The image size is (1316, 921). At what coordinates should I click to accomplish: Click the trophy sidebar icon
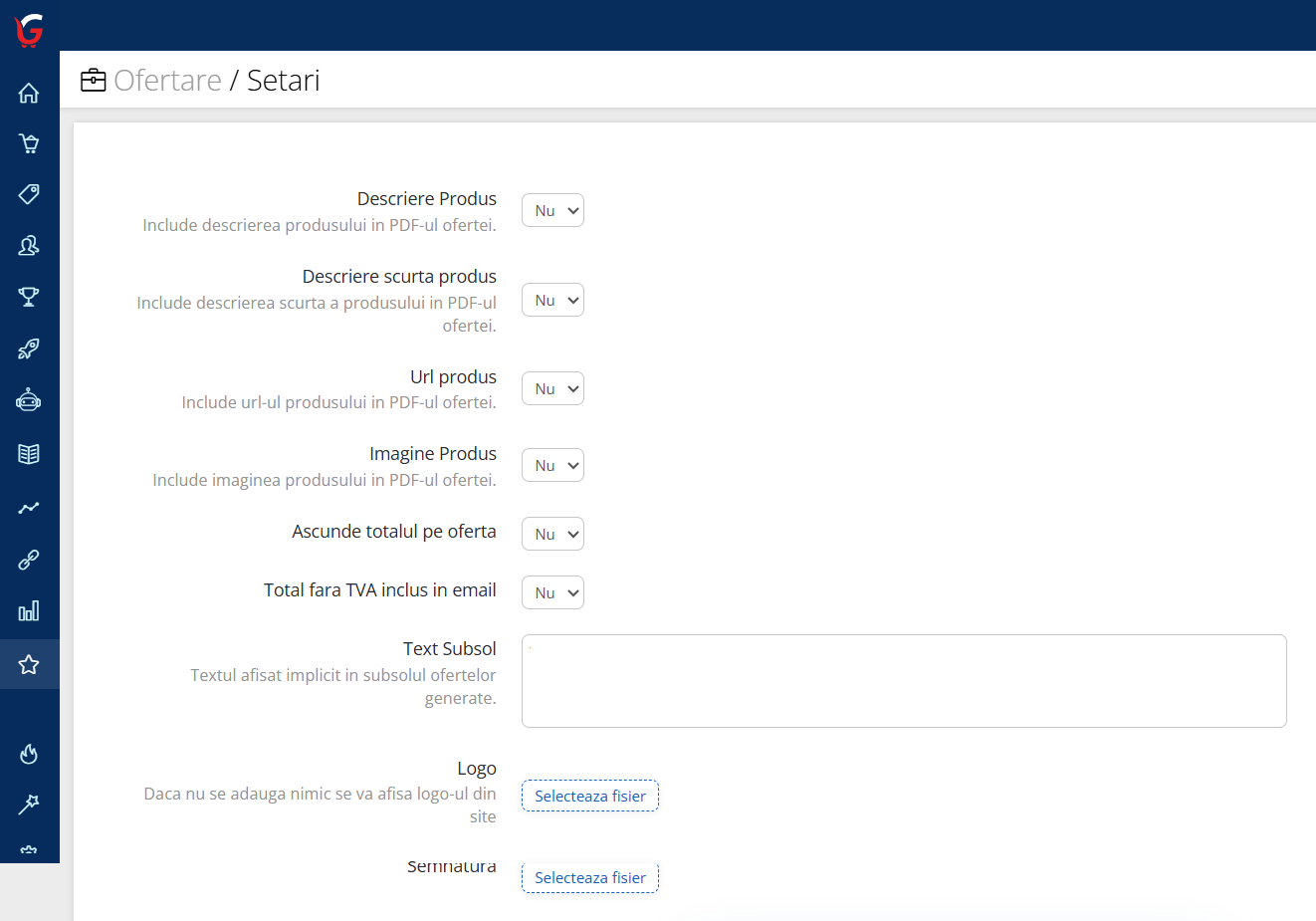click(x=29, y=297)
